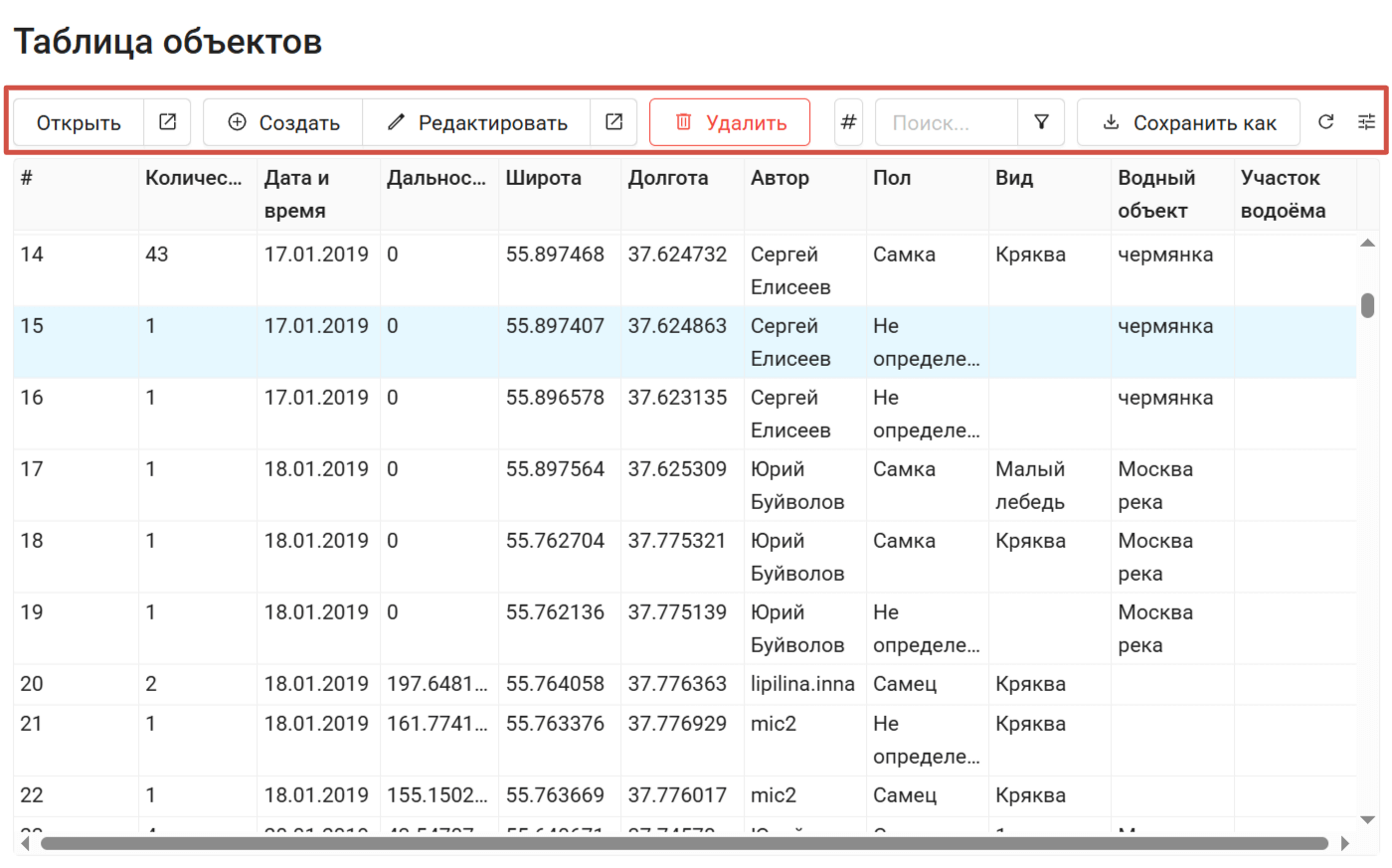
Task: Click the hash (#) go-to-record icon
Action: point(848,122)
